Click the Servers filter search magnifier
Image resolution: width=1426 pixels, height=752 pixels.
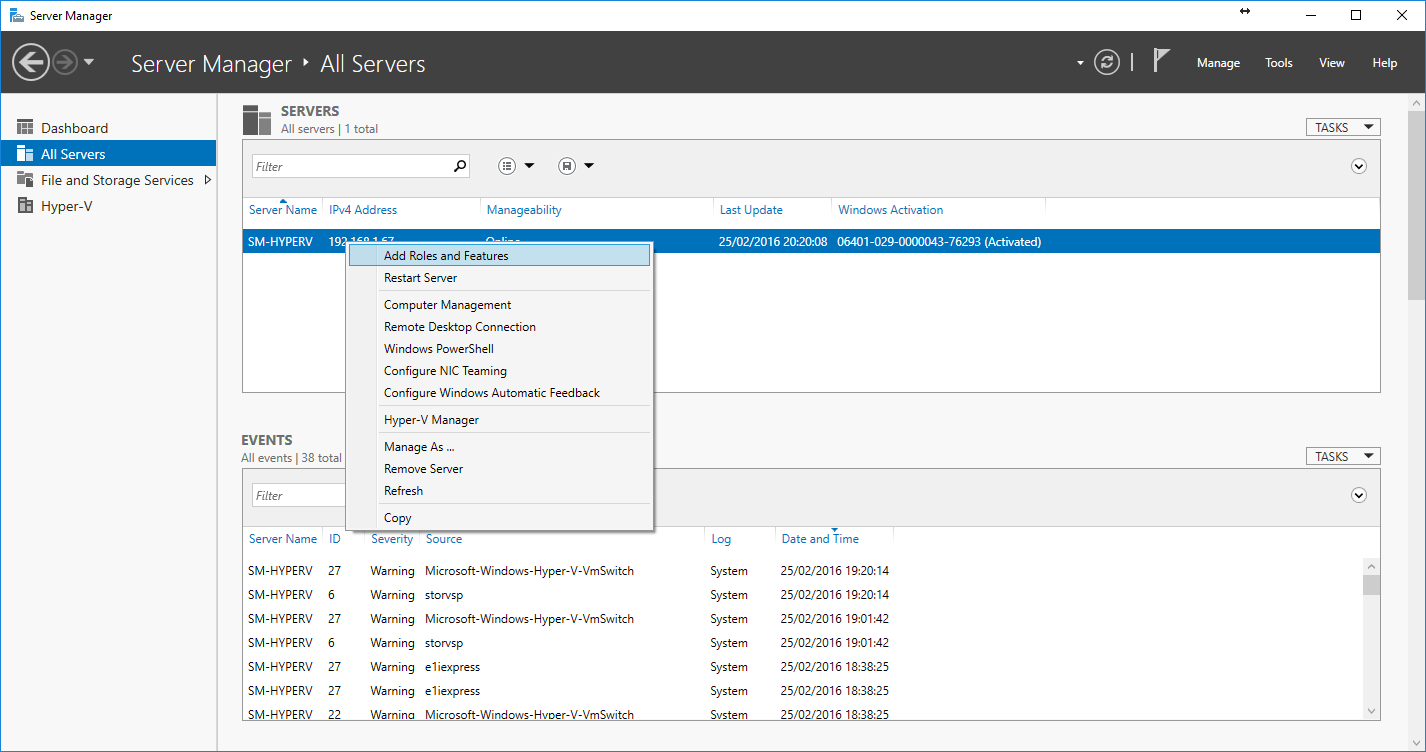pyautogui.click(x=460, y=167)
